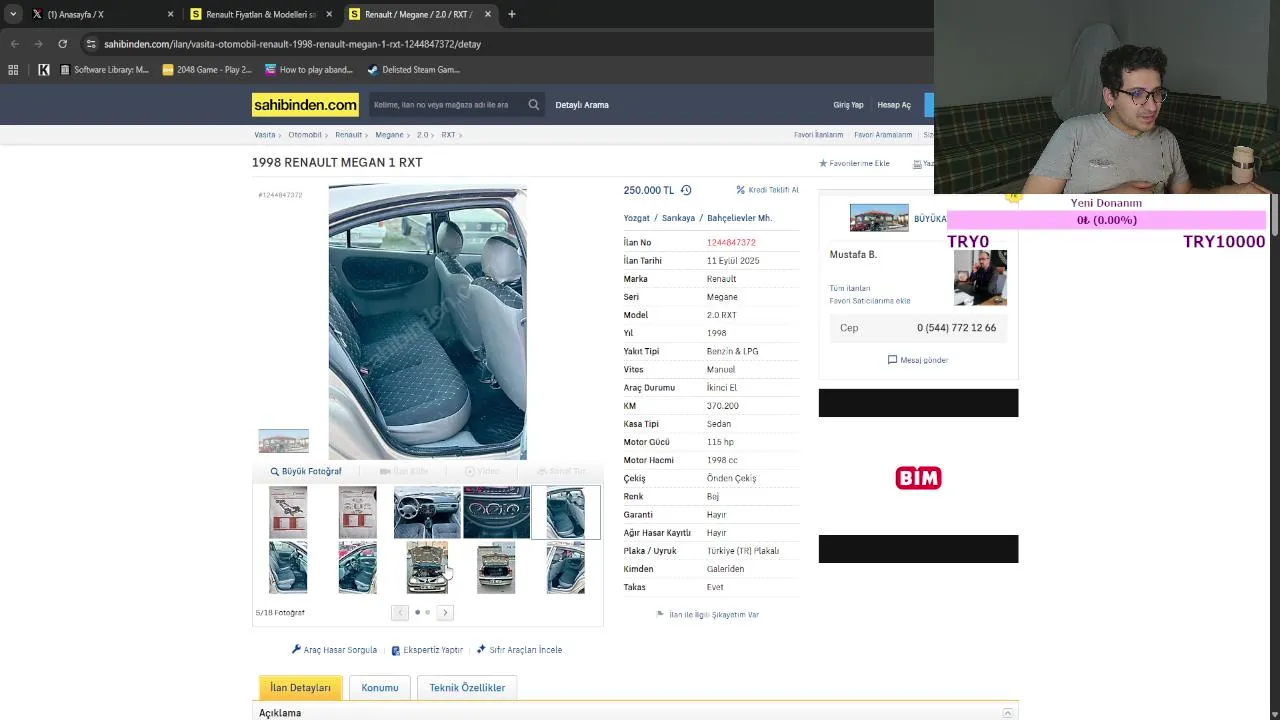Open Favori Aramalarım link

pos(883,135)
